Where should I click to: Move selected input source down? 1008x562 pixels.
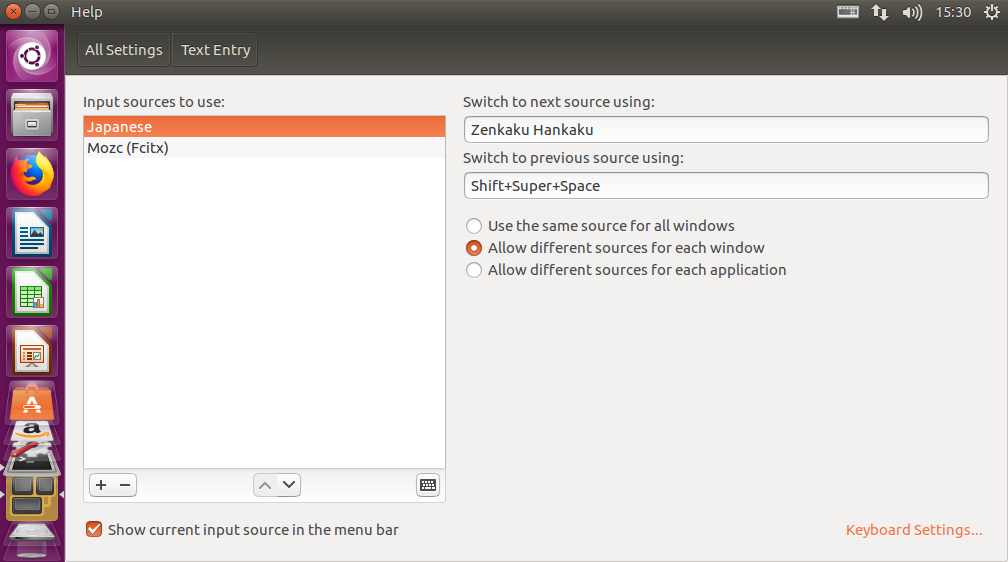289,485
